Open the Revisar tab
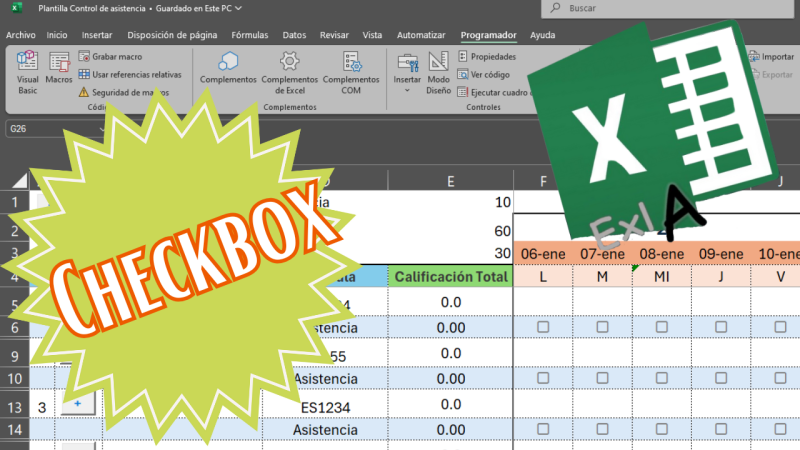Viewport: 800px width, 450px height. (x=334, y=35)
